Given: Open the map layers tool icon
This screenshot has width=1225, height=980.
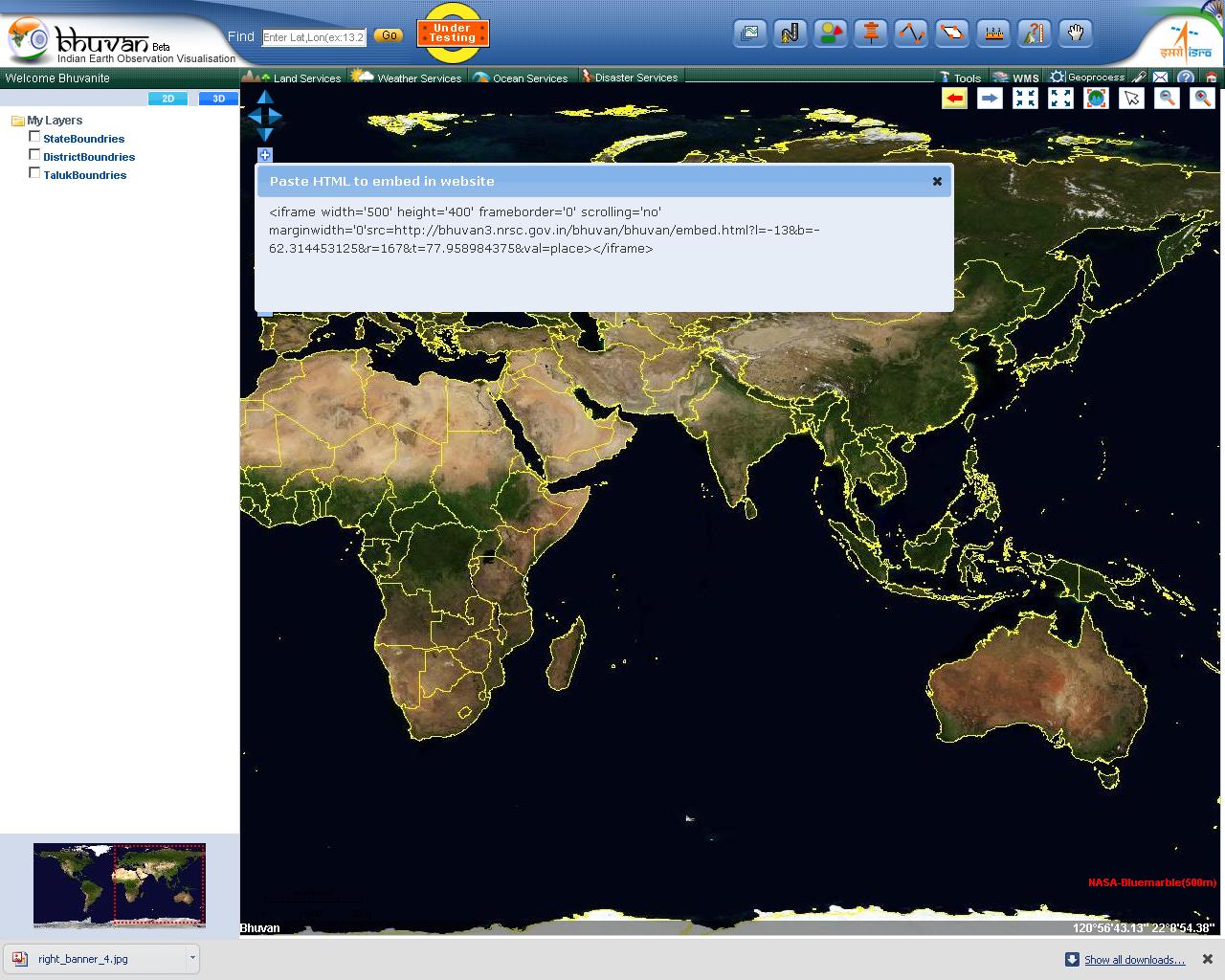Looking at the screenshot, I should (x=750, y=33).
